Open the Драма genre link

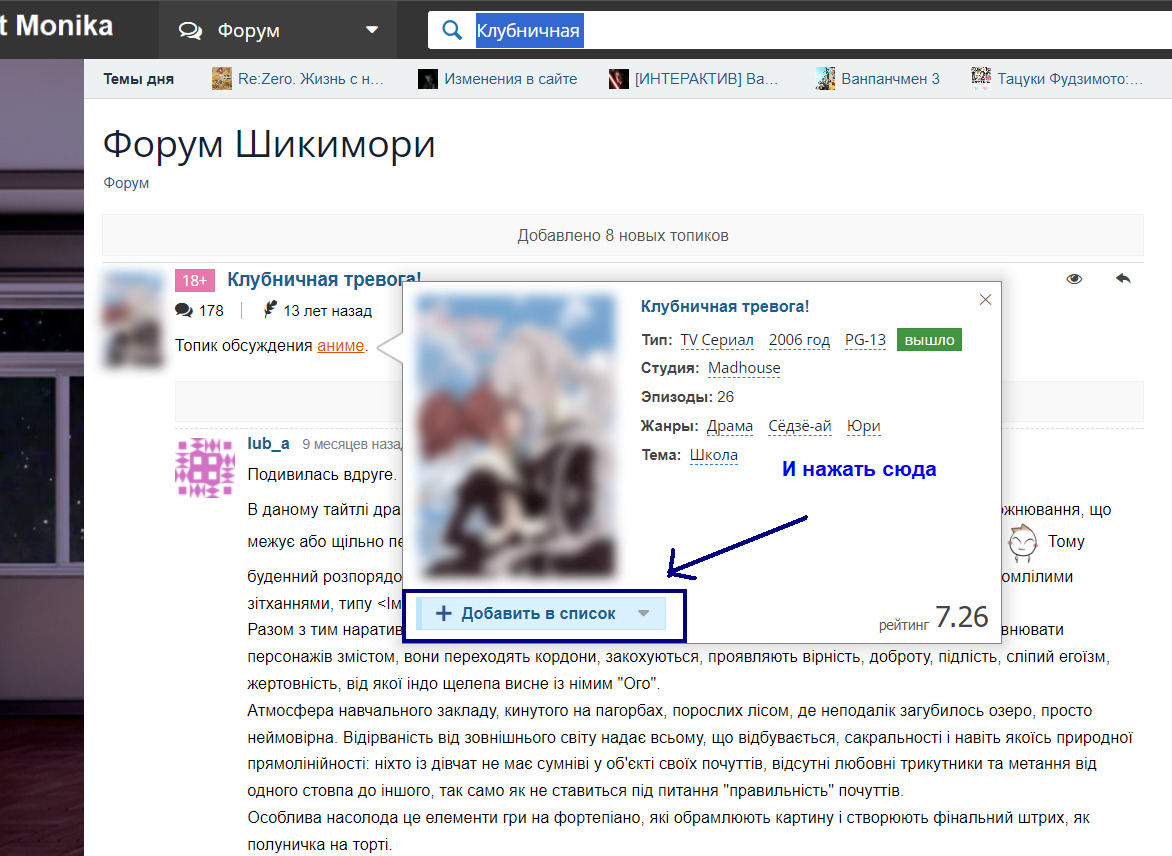tap(729, 426)
